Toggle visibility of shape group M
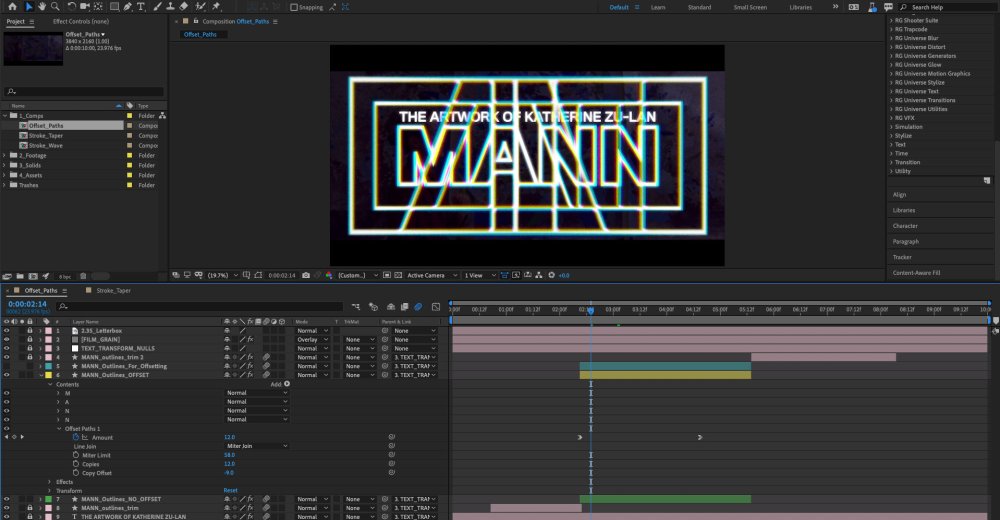The width and height of the screenshot is (1000, 520). pos(7,393)
